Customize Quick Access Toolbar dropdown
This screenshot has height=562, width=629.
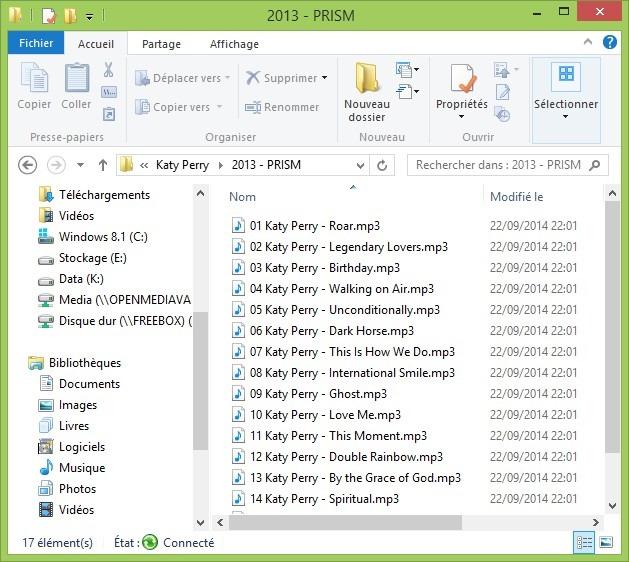click(x=90, y=16)
